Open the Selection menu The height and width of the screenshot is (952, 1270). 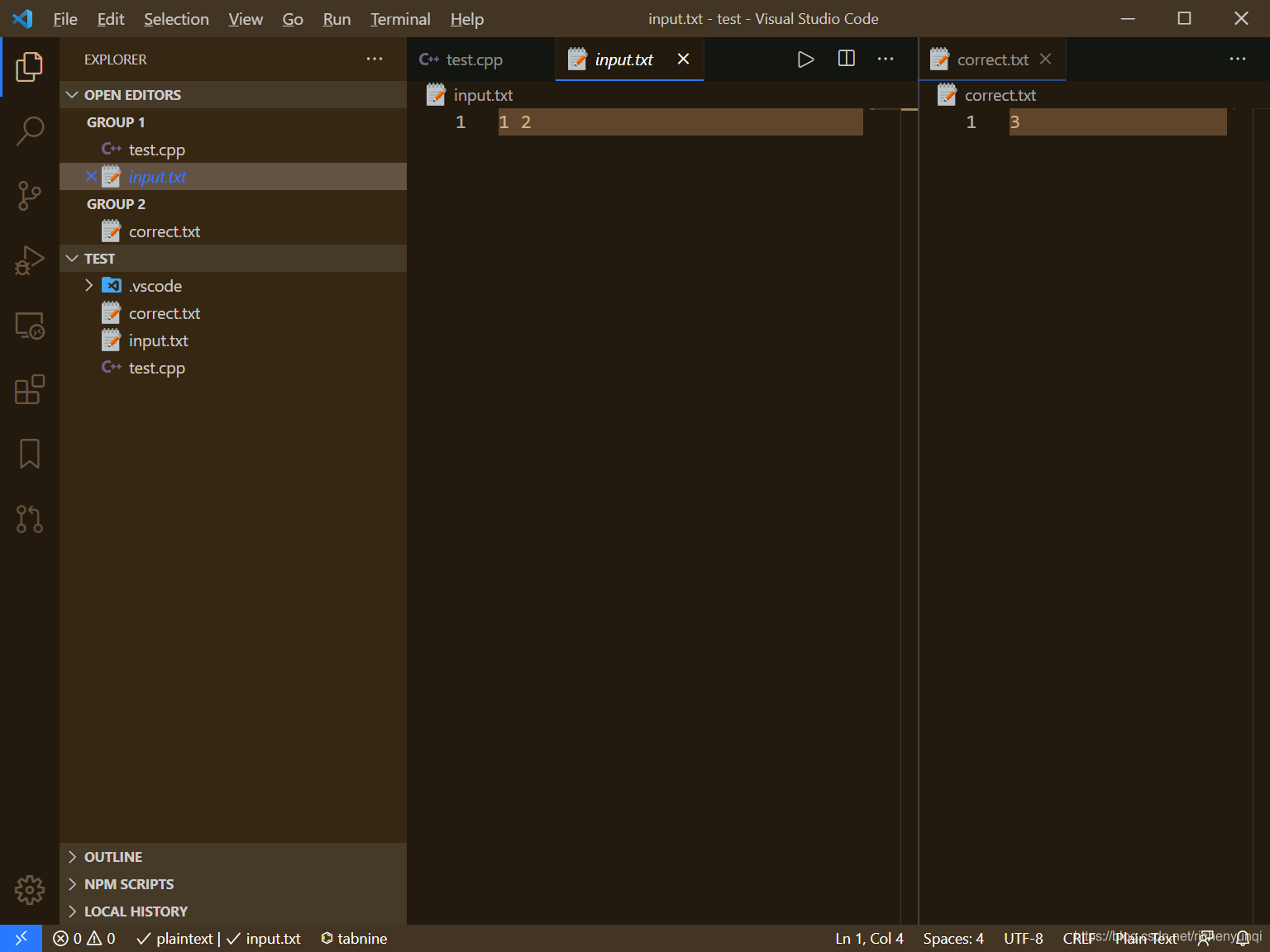click(176, 19)
